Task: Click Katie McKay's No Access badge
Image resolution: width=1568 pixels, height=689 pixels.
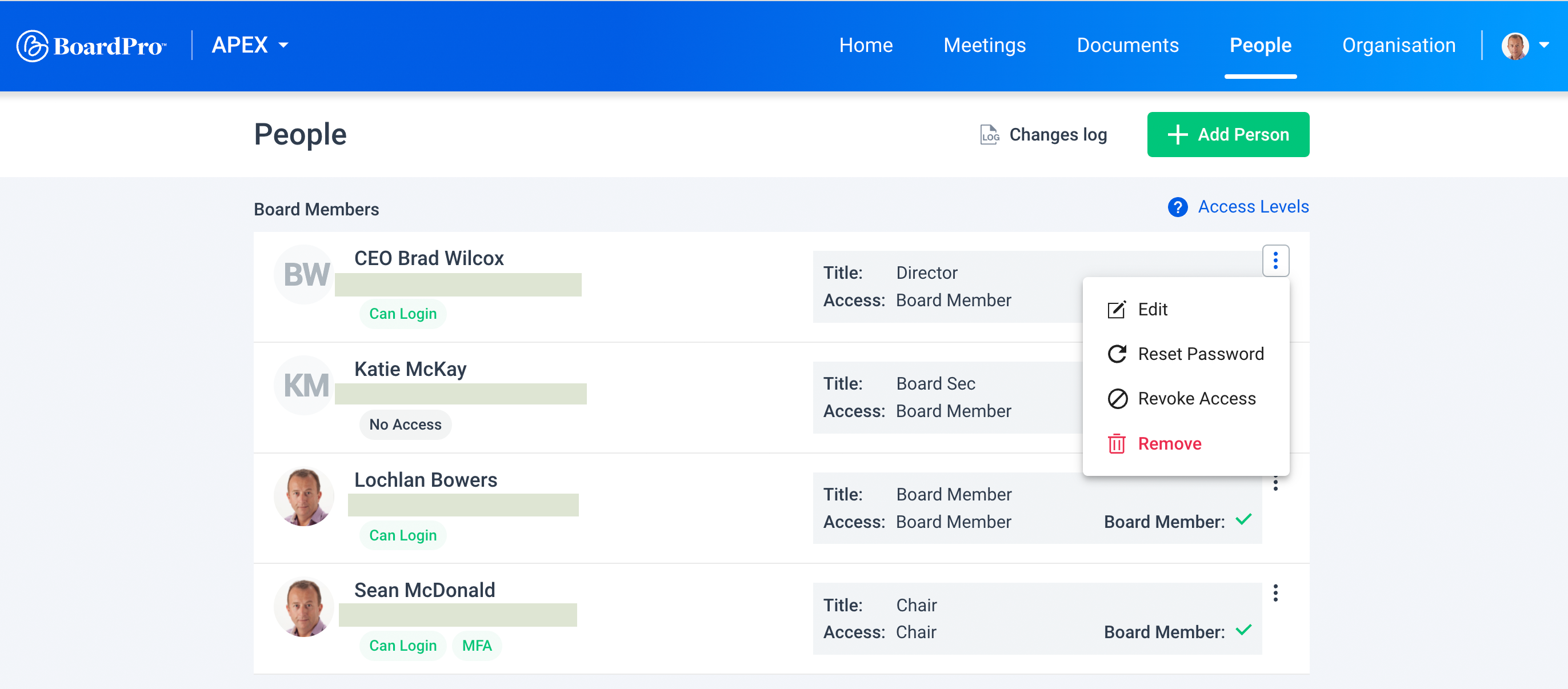Action: pyautogui.click(x=404, y=424)
